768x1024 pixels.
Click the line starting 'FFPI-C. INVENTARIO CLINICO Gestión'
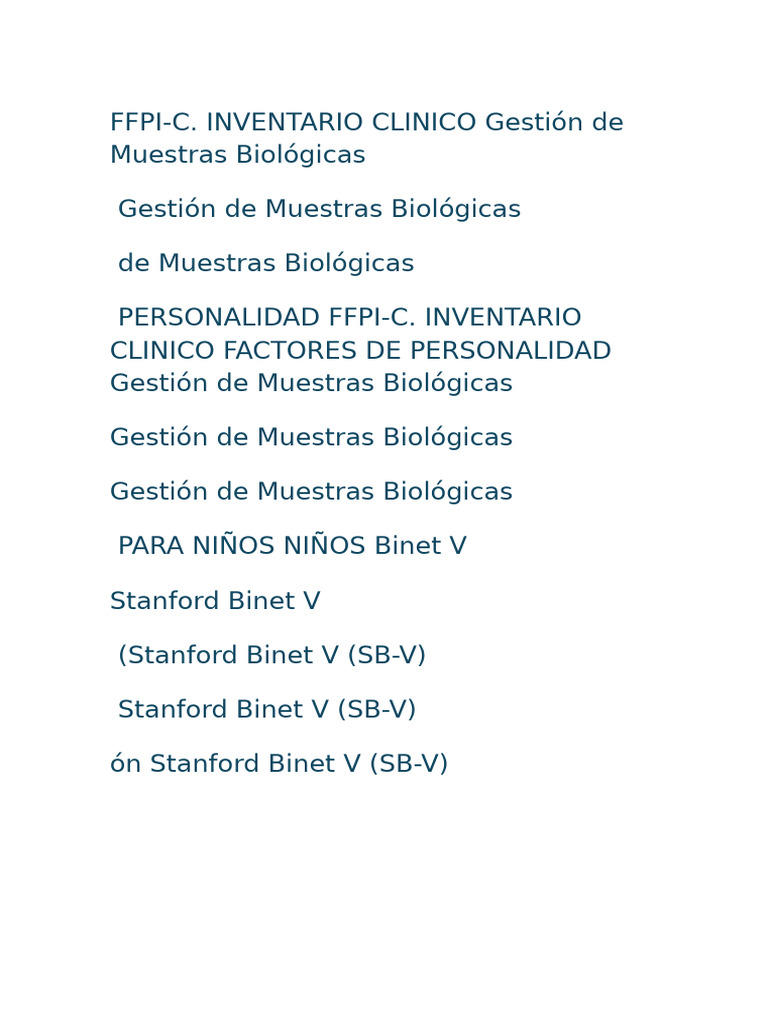(x=366, y=122)
